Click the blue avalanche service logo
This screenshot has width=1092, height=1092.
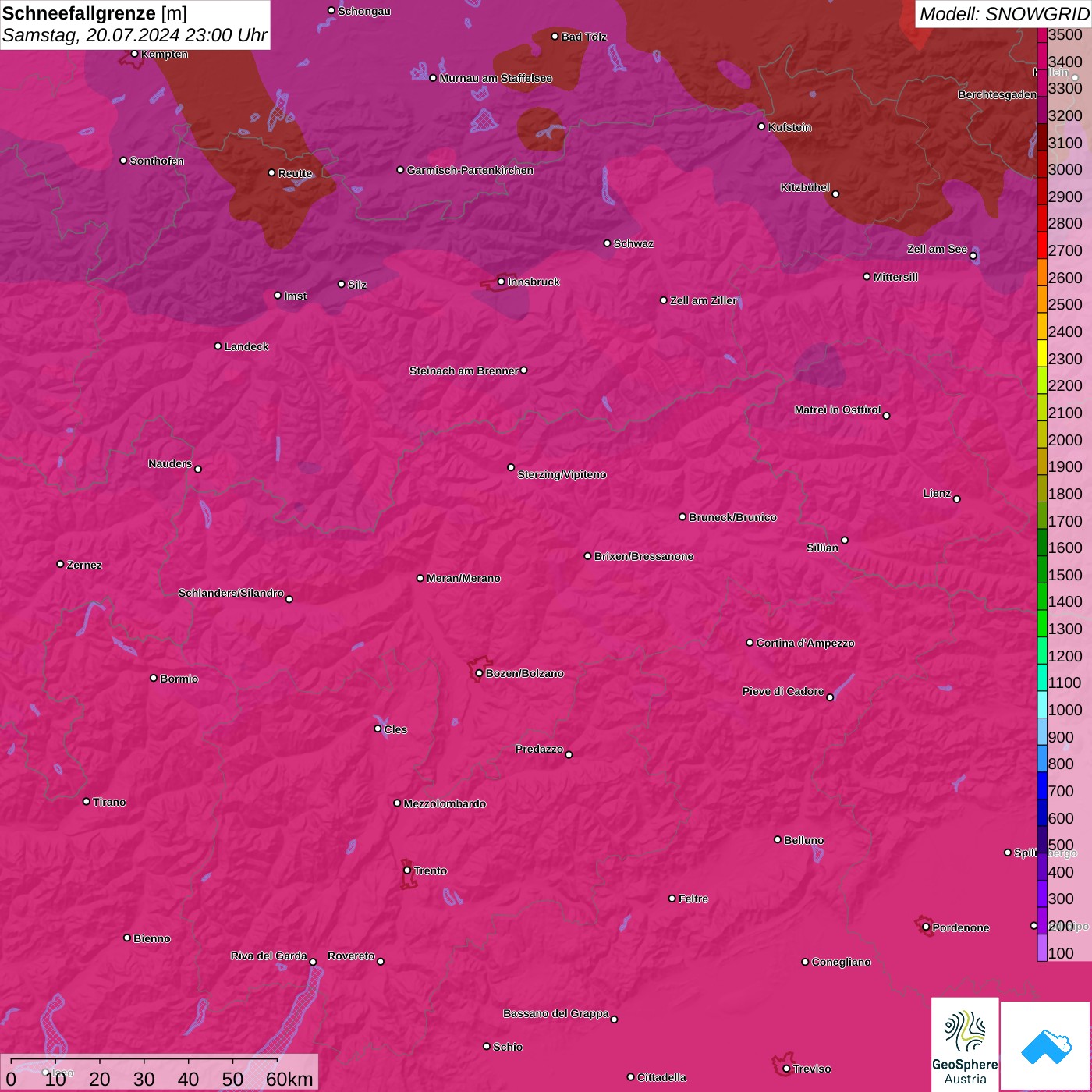click(x=1046, y=1046)
